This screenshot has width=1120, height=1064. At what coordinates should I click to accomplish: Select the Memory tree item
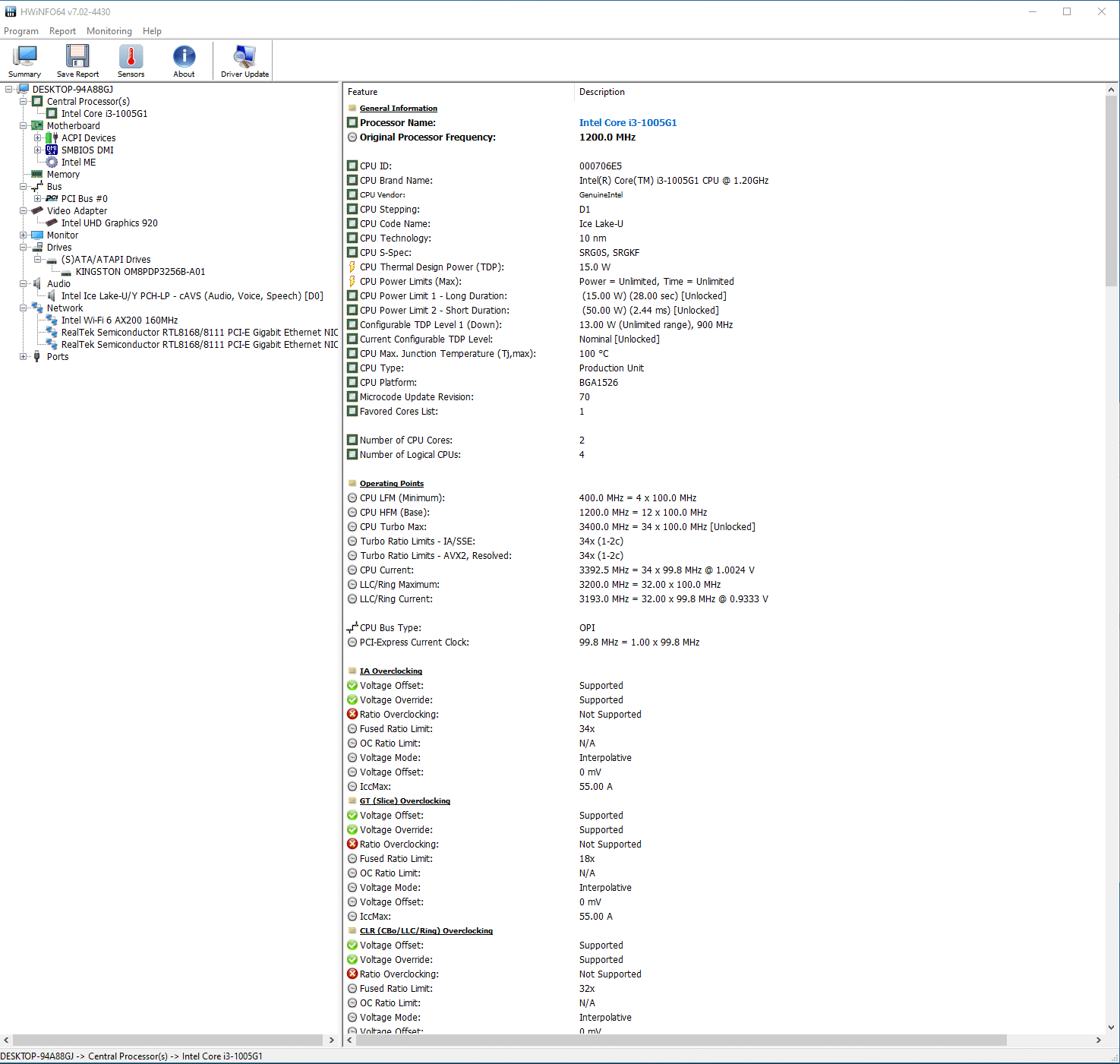63,174
